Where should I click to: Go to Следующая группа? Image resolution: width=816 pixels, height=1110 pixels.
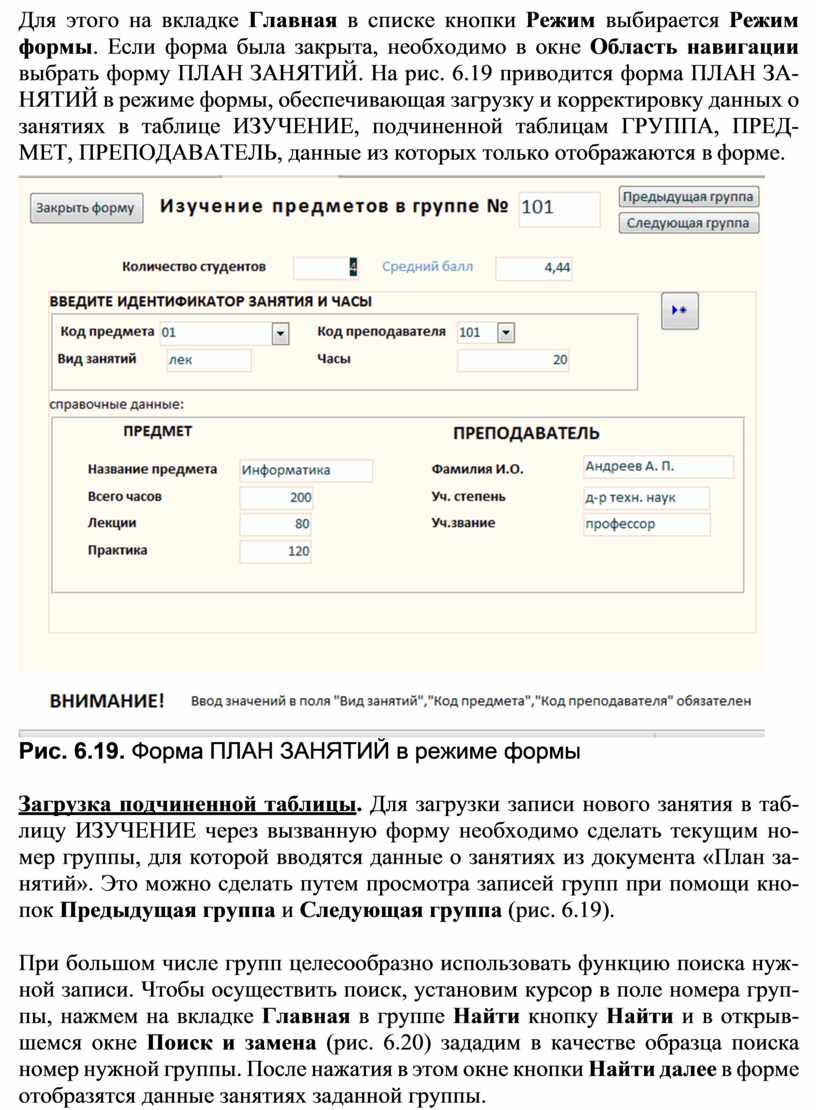(x=688, y=223)
